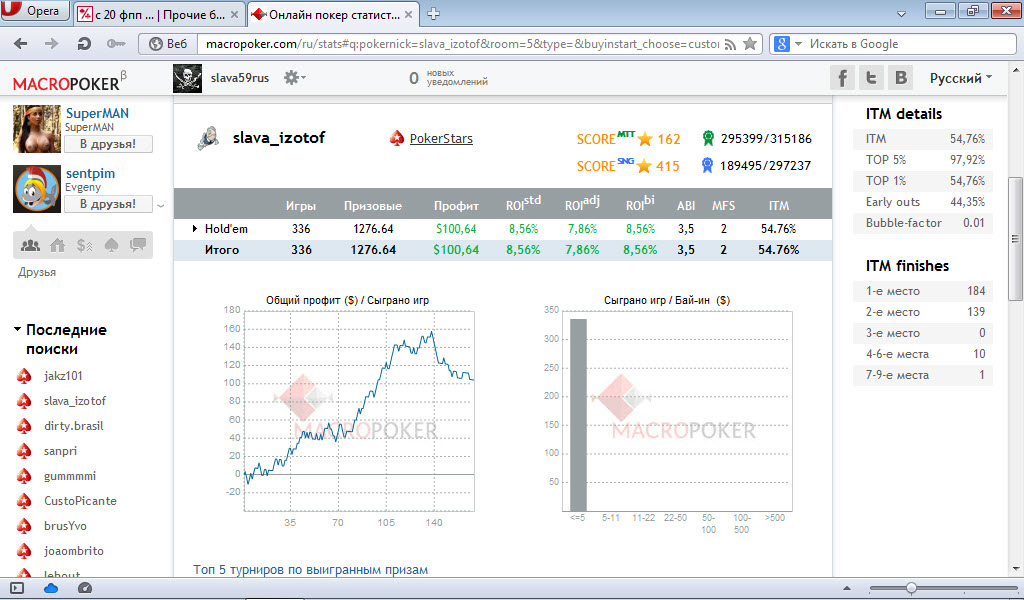Go forward with the browser forward arrow
This screenshot has height=600, width=1024.
(52, 44)
